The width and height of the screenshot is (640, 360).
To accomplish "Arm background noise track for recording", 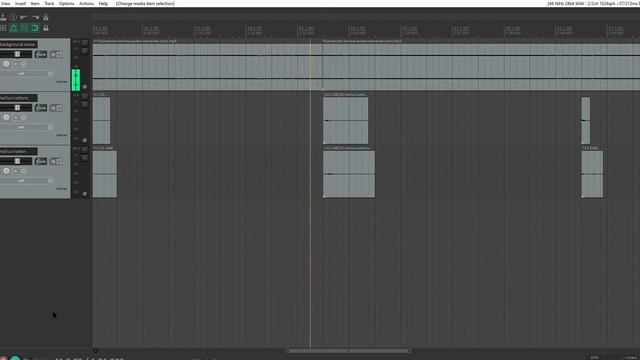I will point(6,64).
